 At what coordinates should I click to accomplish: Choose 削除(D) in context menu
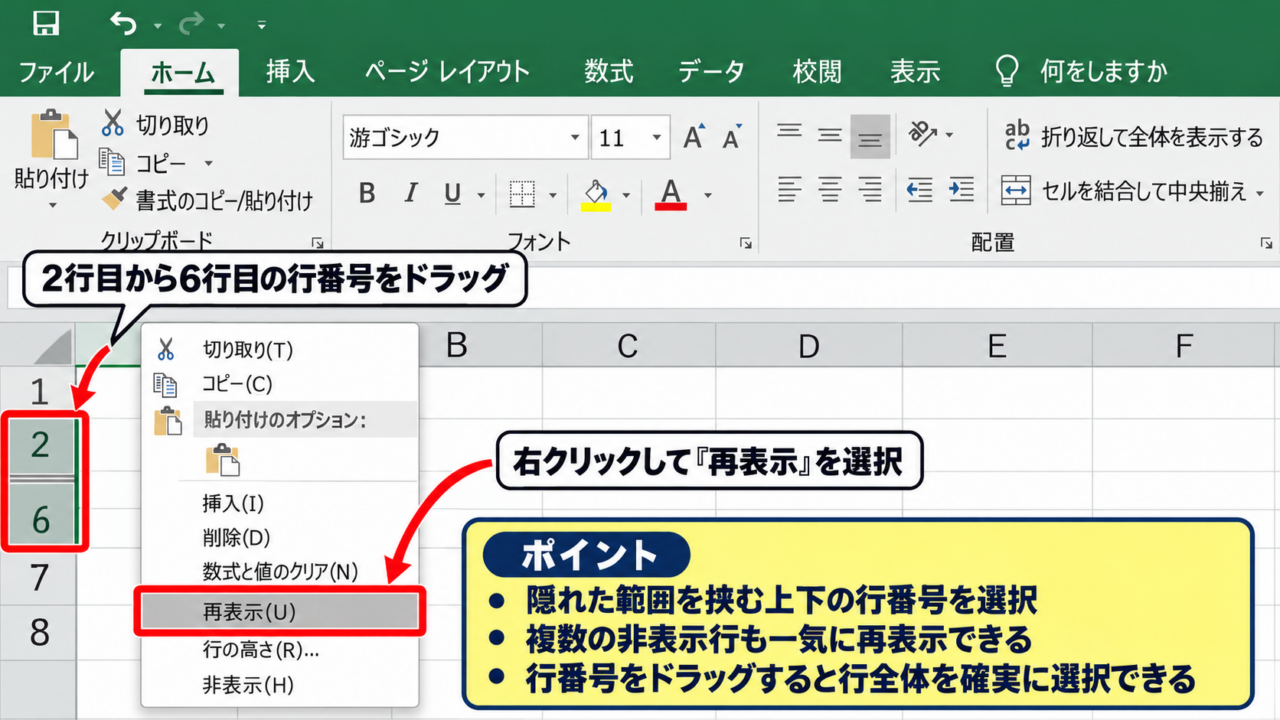(x=280, y=538)
